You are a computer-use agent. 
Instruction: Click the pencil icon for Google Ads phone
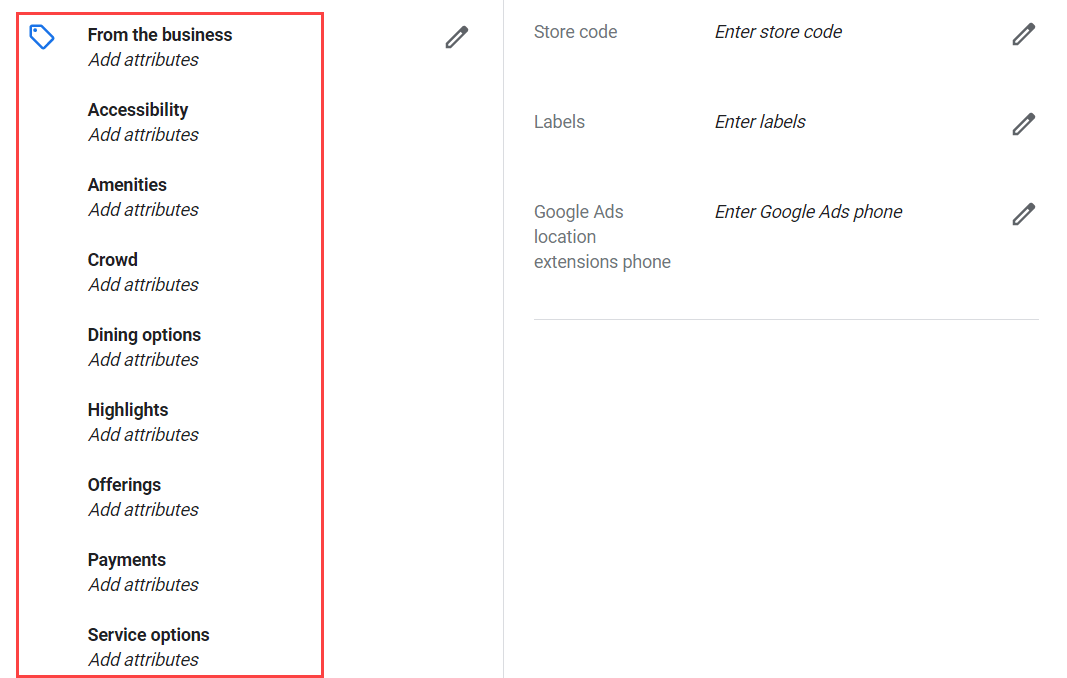pyautogui.click(x=1023, y=214)
